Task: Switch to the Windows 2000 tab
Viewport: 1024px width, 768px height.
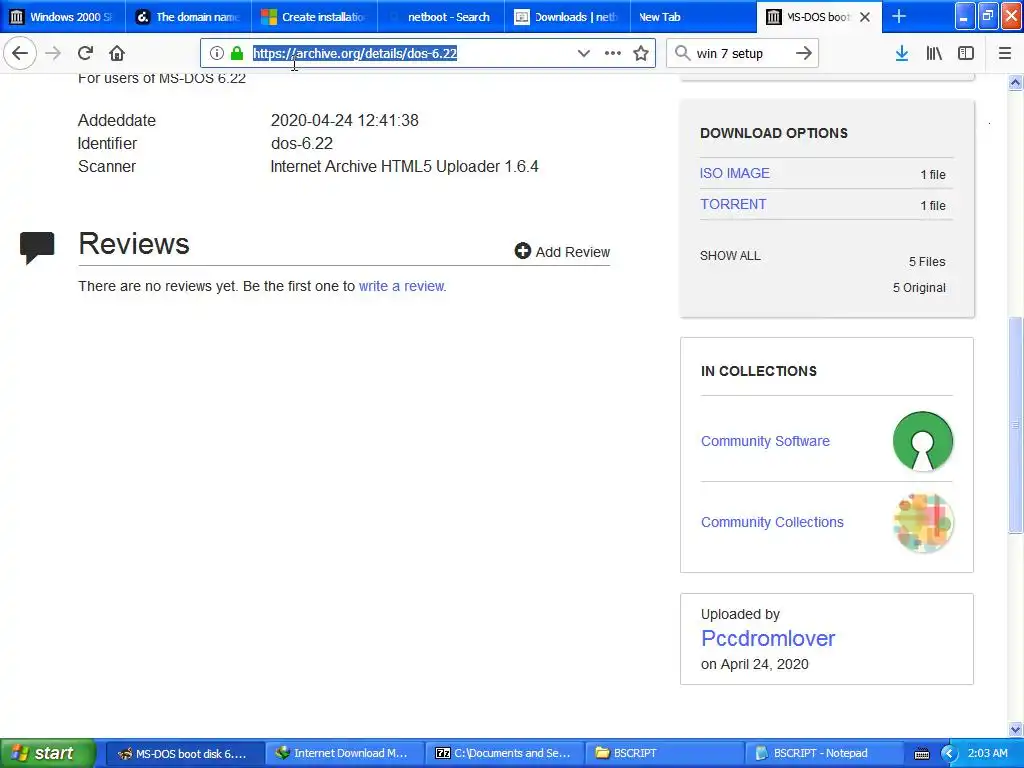Action: (x=63, y=17)
